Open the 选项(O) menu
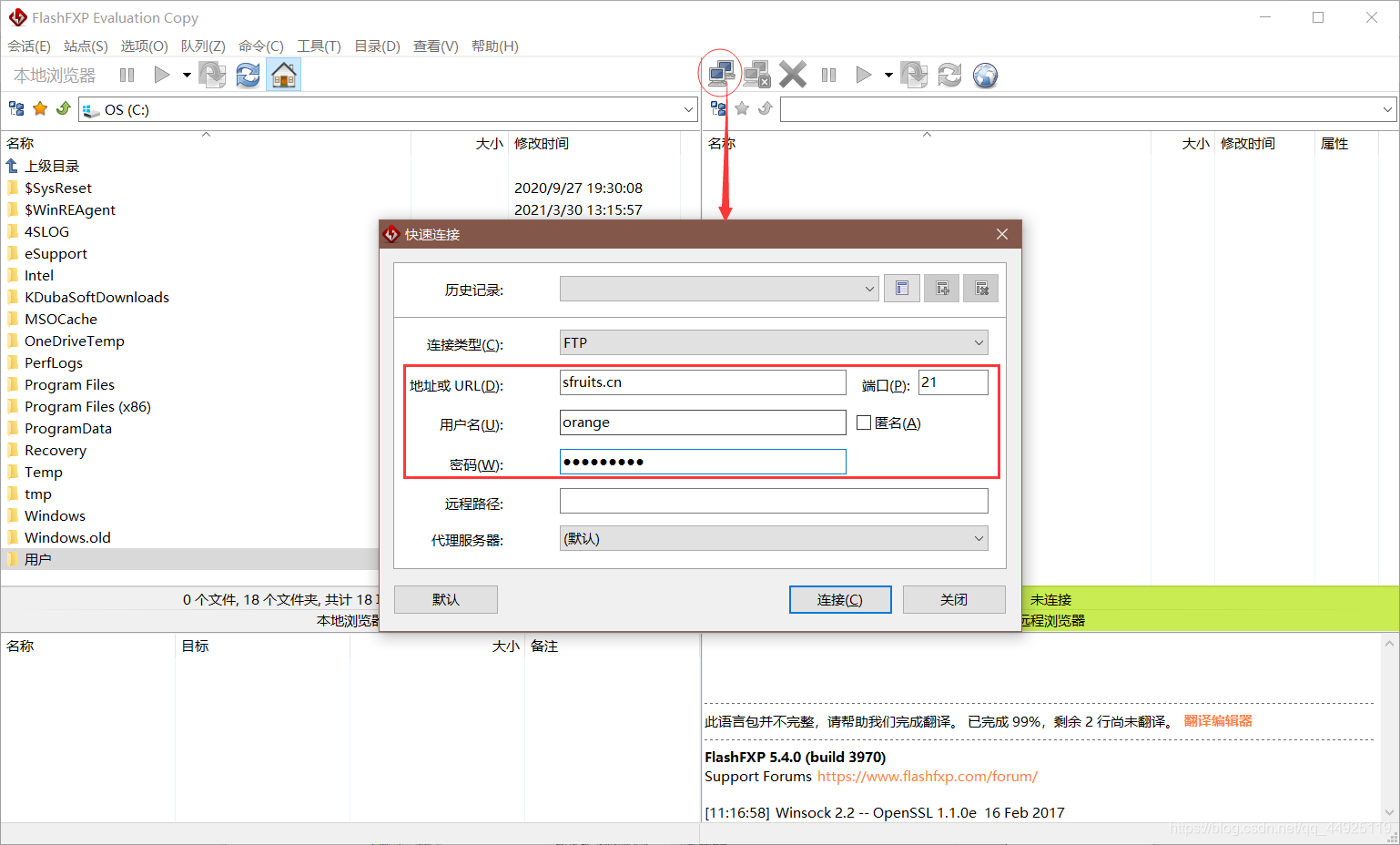Screen dimensions: 1400x845 tap(144, 46)
